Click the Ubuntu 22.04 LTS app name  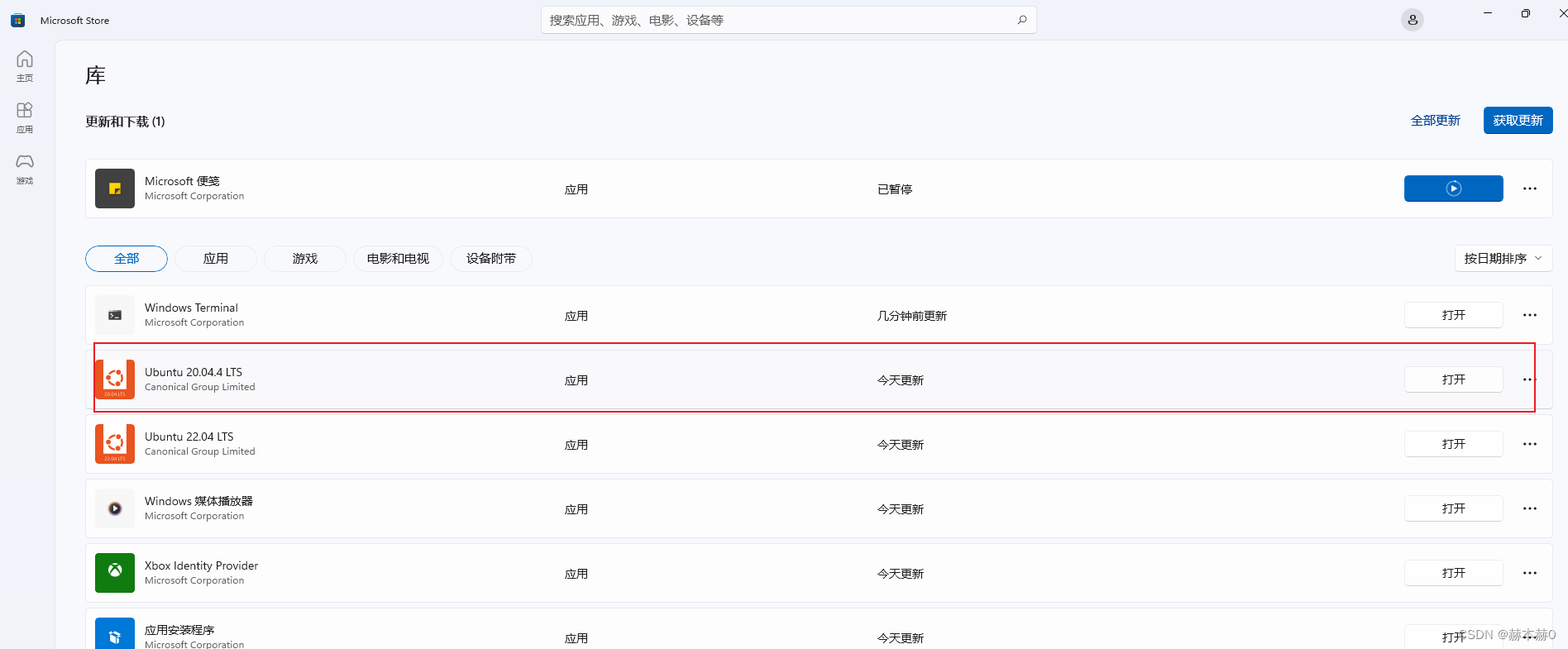pyautogui.click(x=189, y=437)
